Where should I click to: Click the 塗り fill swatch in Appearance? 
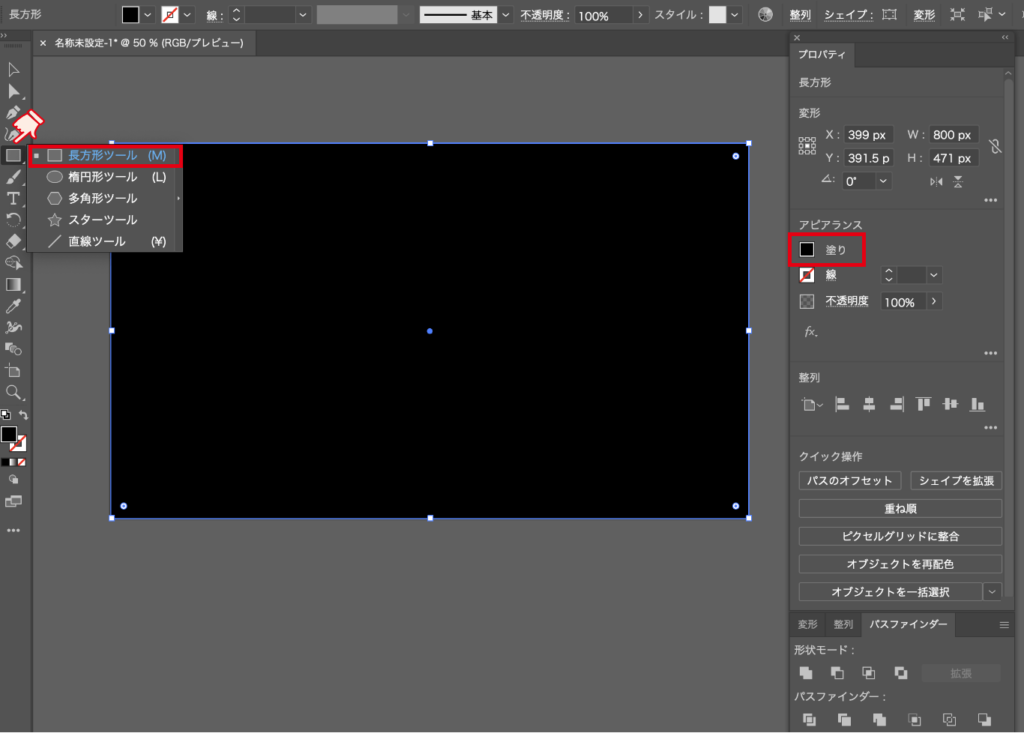tap(807, 250)
